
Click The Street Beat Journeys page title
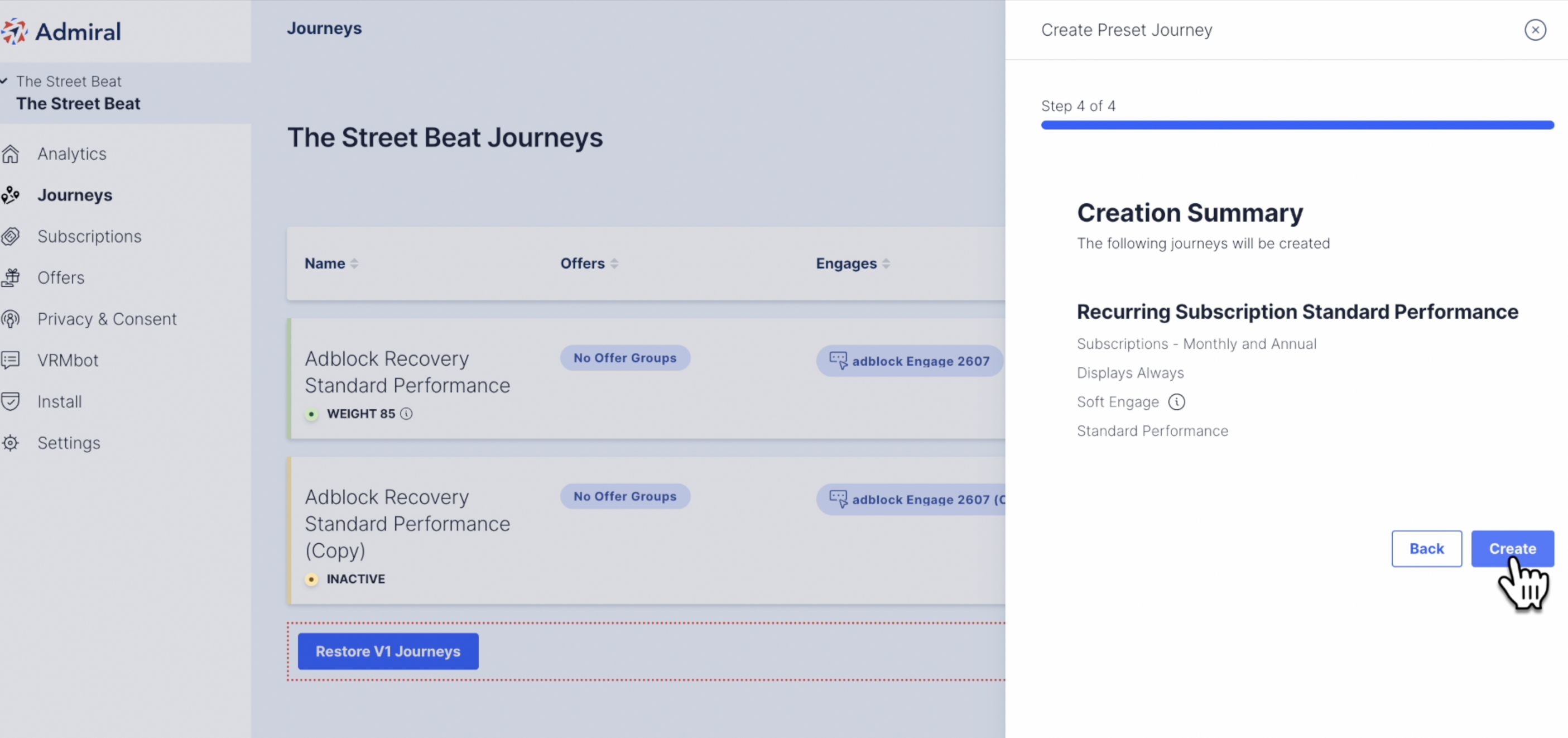coord(445,138)
